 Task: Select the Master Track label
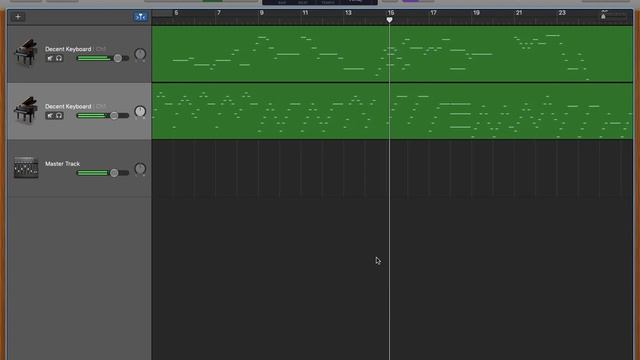point(62,164)
